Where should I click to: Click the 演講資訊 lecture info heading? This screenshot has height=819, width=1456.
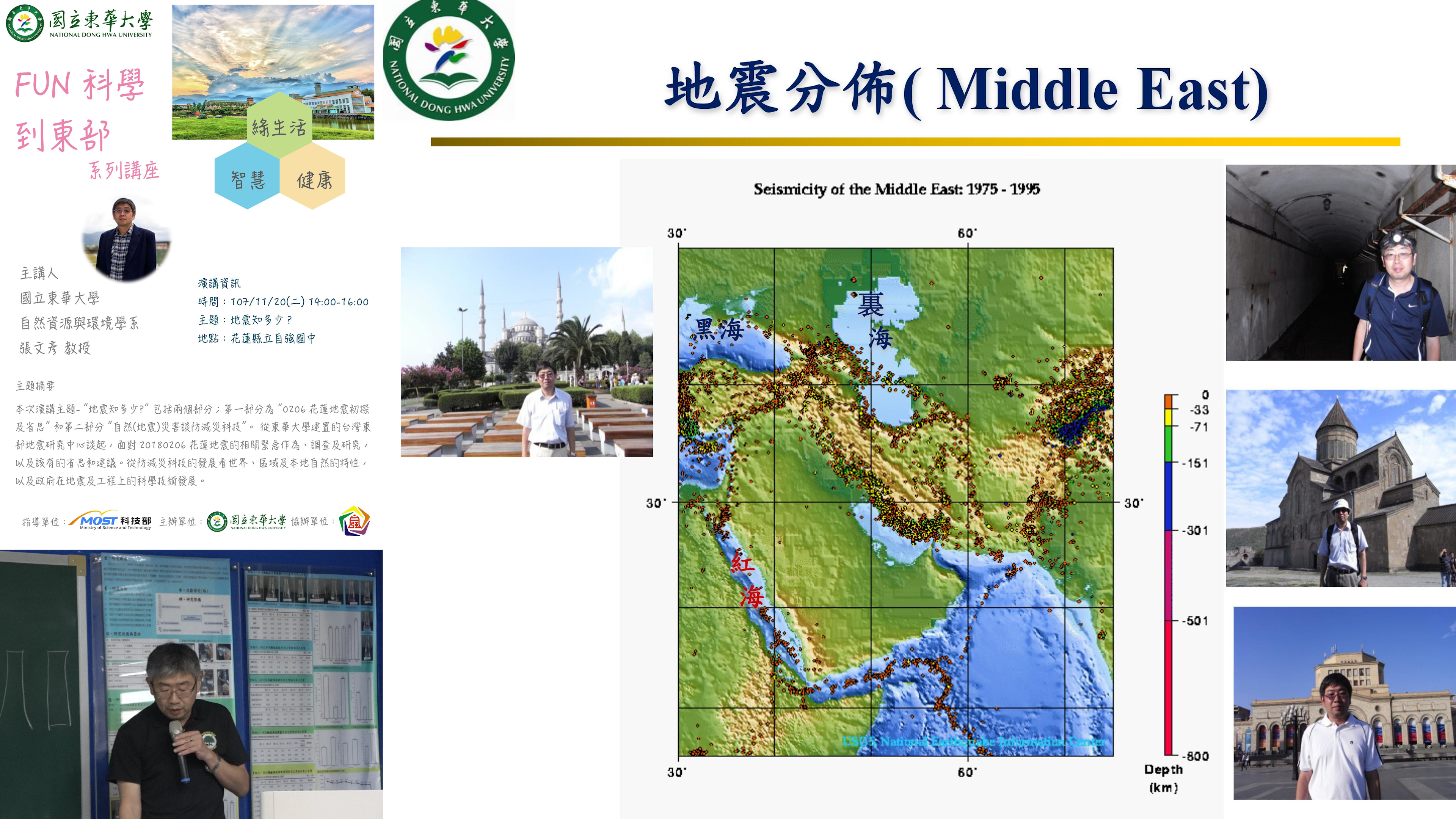[219, 283]
